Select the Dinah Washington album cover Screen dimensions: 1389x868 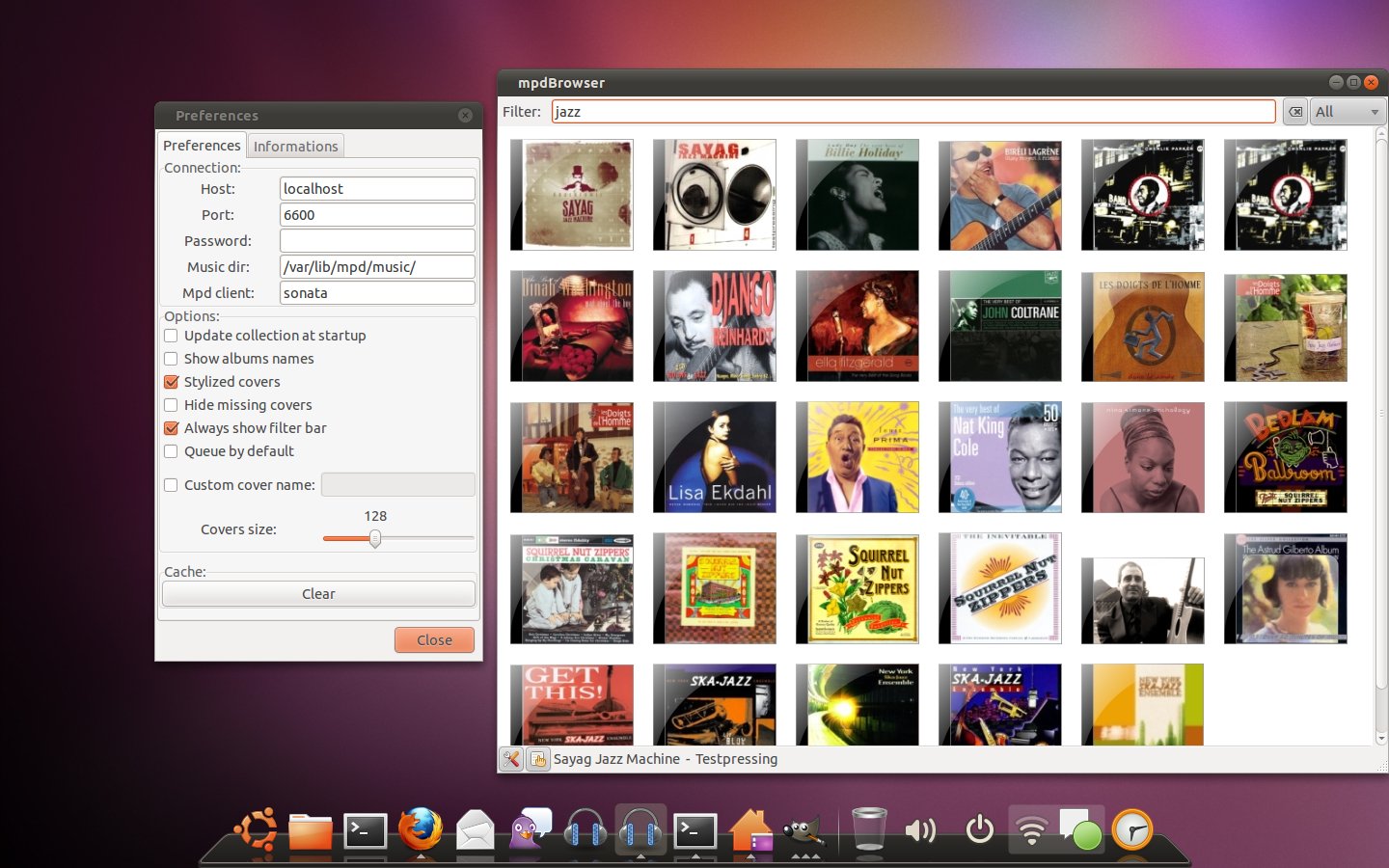pos(572,326)
